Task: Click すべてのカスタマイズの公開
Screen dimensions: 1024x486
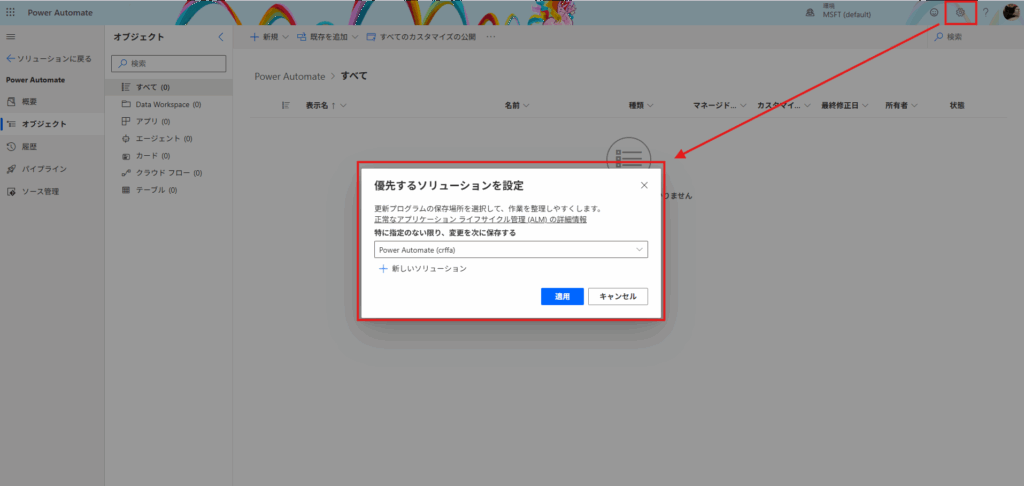Action: (421, 37)
